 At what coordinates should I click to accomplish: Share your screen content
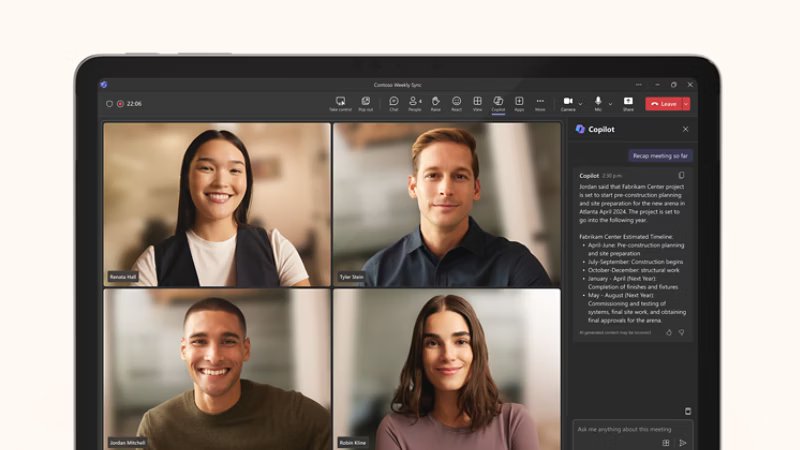(628, 104)
